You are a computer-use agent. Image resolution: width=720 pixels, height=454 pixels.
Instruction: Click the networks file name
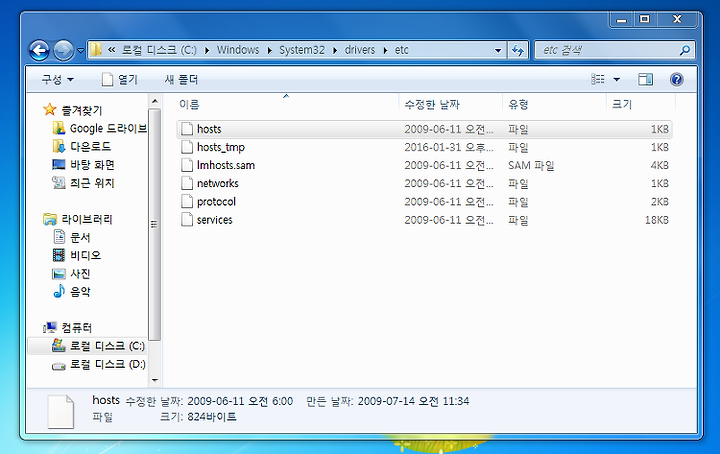point(218,183)
